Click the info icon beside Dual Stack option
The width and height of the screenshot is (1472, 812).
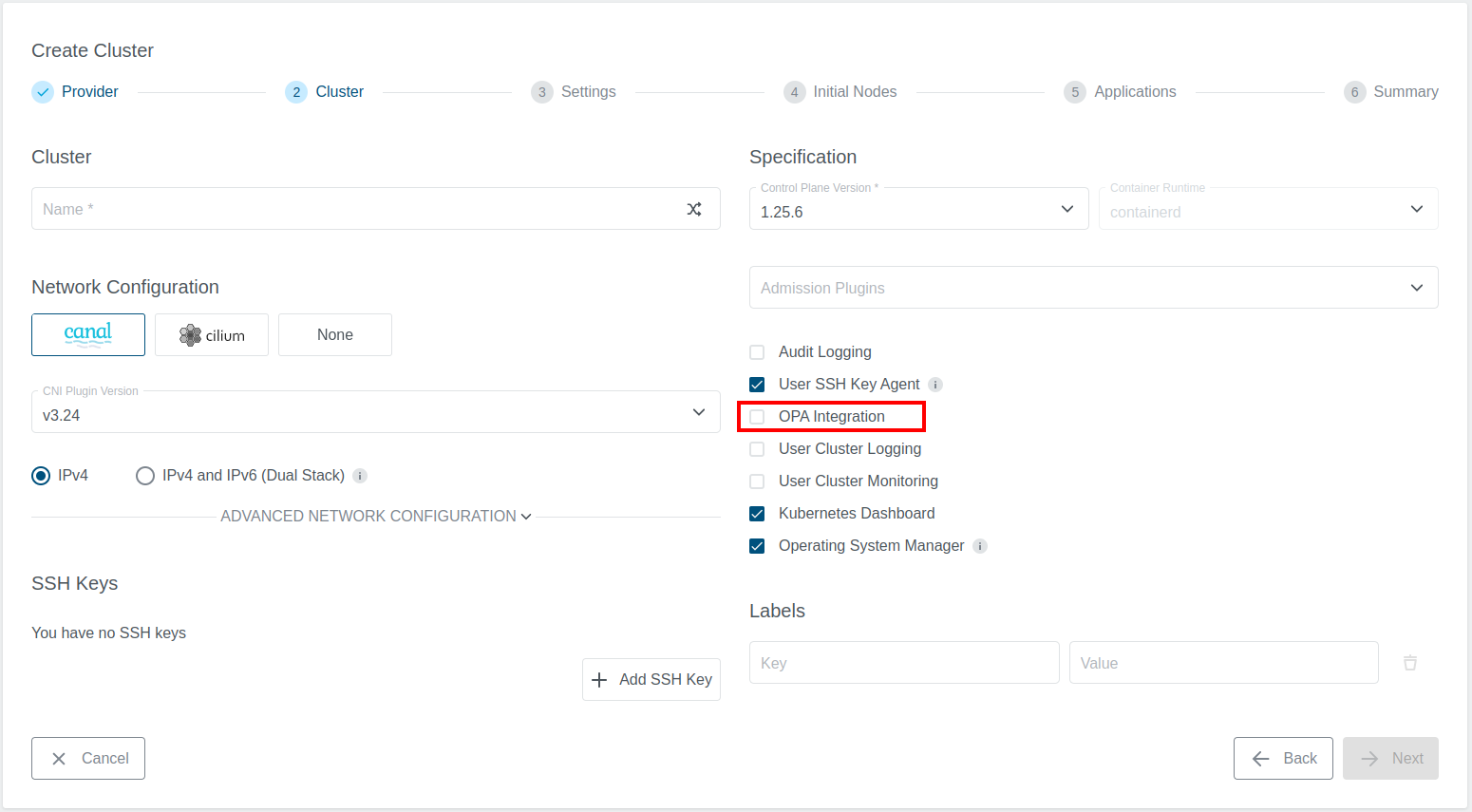click(360, 475)
